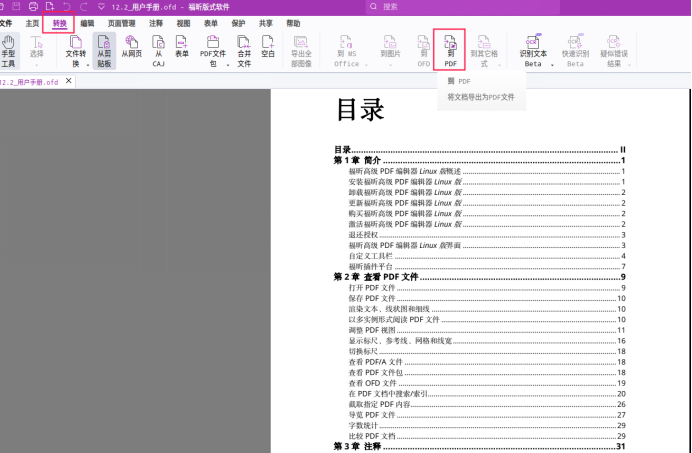Jump to '第 1 章 简介' contents entry
The image size is (692, 453).
(x=479, y=160)
